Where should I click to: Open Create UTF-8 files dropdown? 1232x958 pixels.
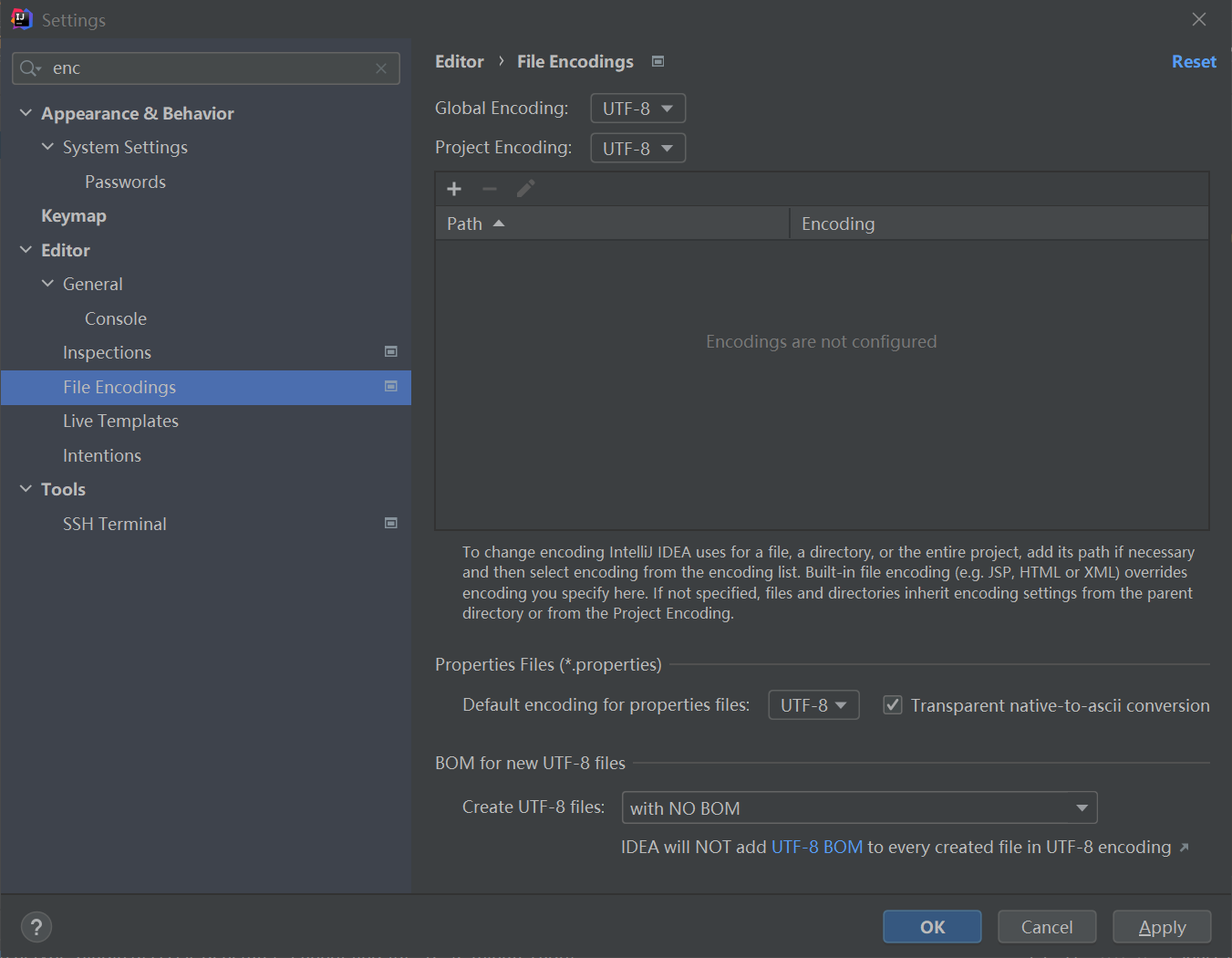(x=859, y=808)
